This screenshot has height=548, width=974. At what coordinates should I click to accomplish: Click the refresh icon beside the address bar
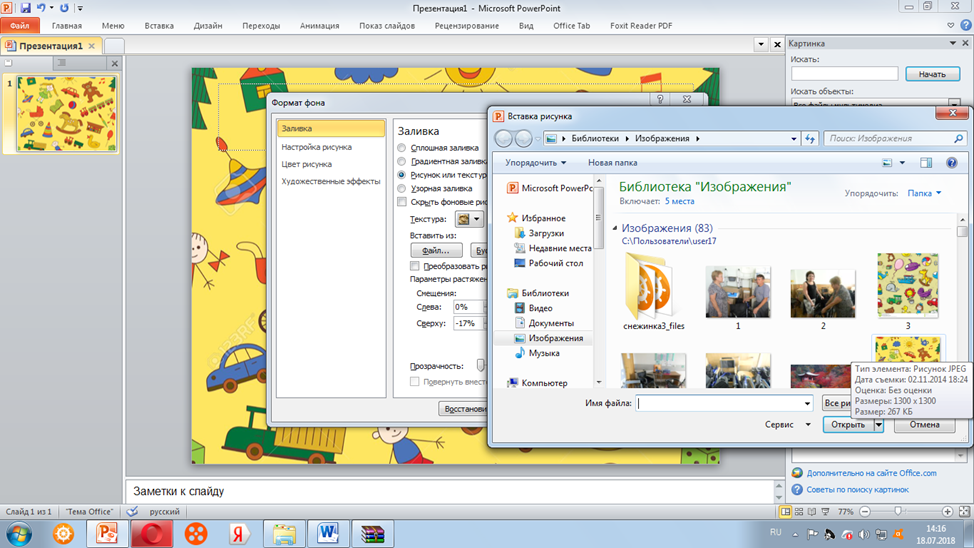pyautogui.click(x=810, y=139)
